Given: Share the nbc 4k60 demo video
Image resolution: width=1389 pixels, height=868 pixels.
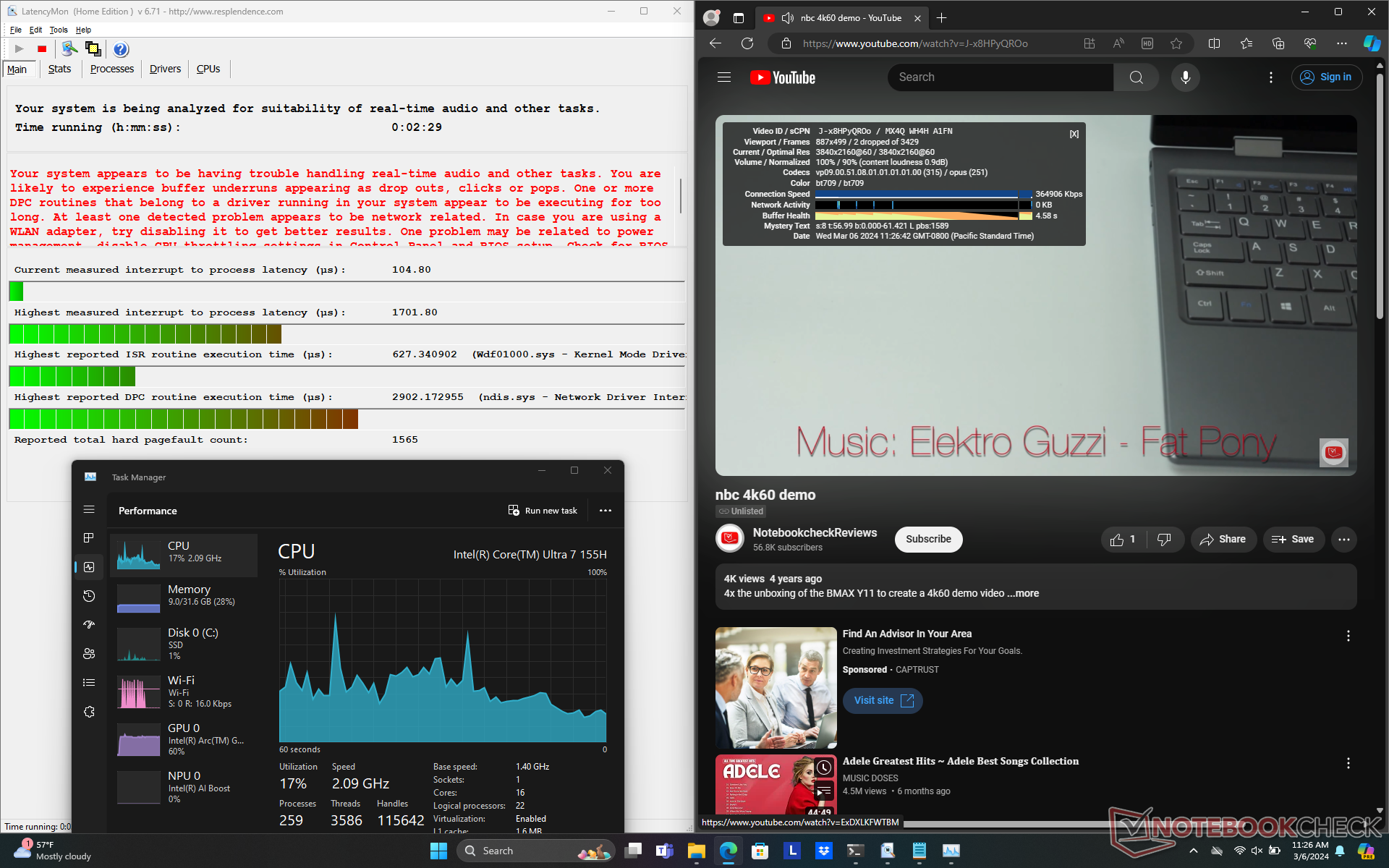Looking at the screenshot, I should pyautogui.click(x=1223, y=539).
